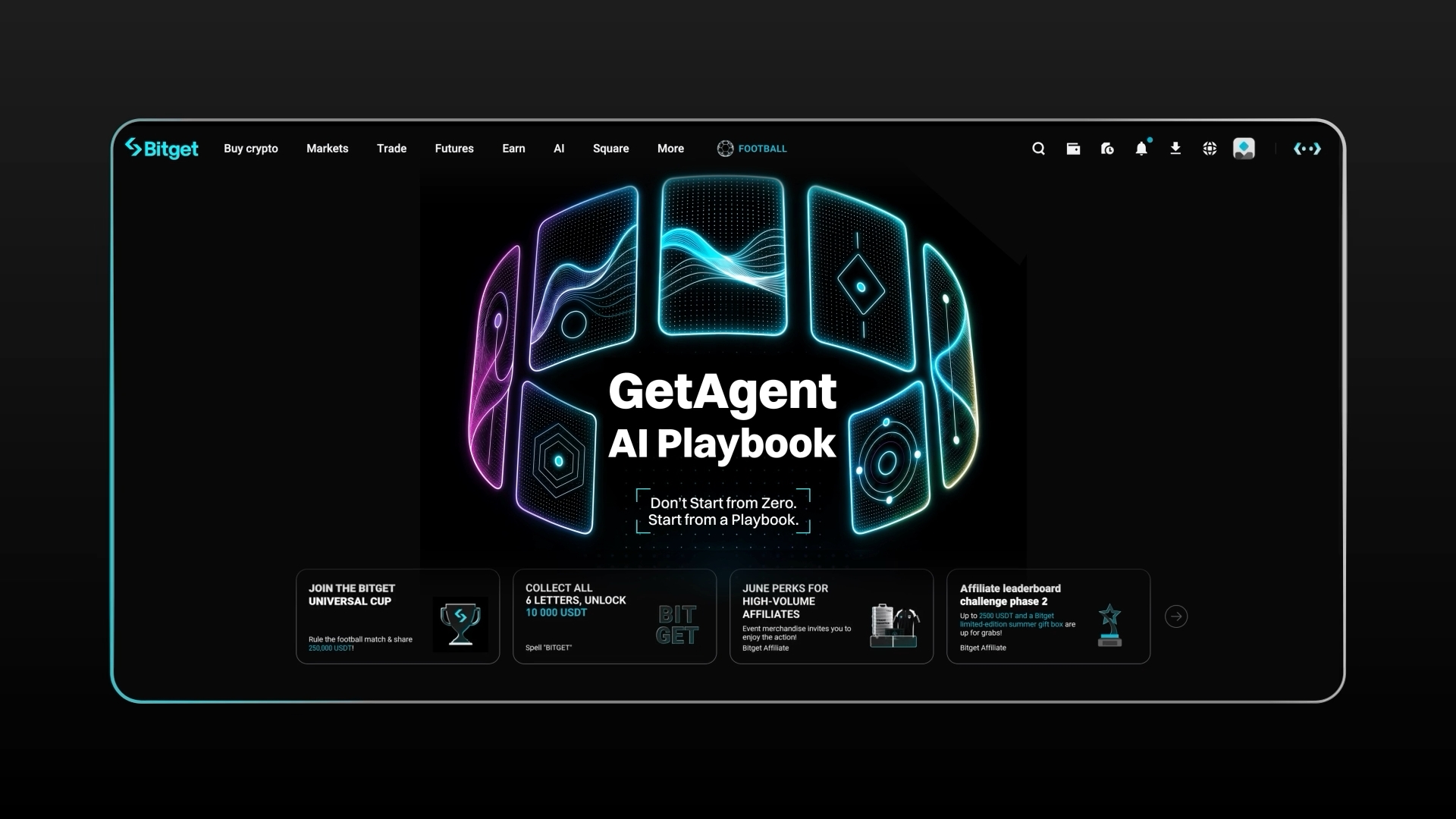
Task: Advance promo cards with the right arrow
Action: point(1176,617)
